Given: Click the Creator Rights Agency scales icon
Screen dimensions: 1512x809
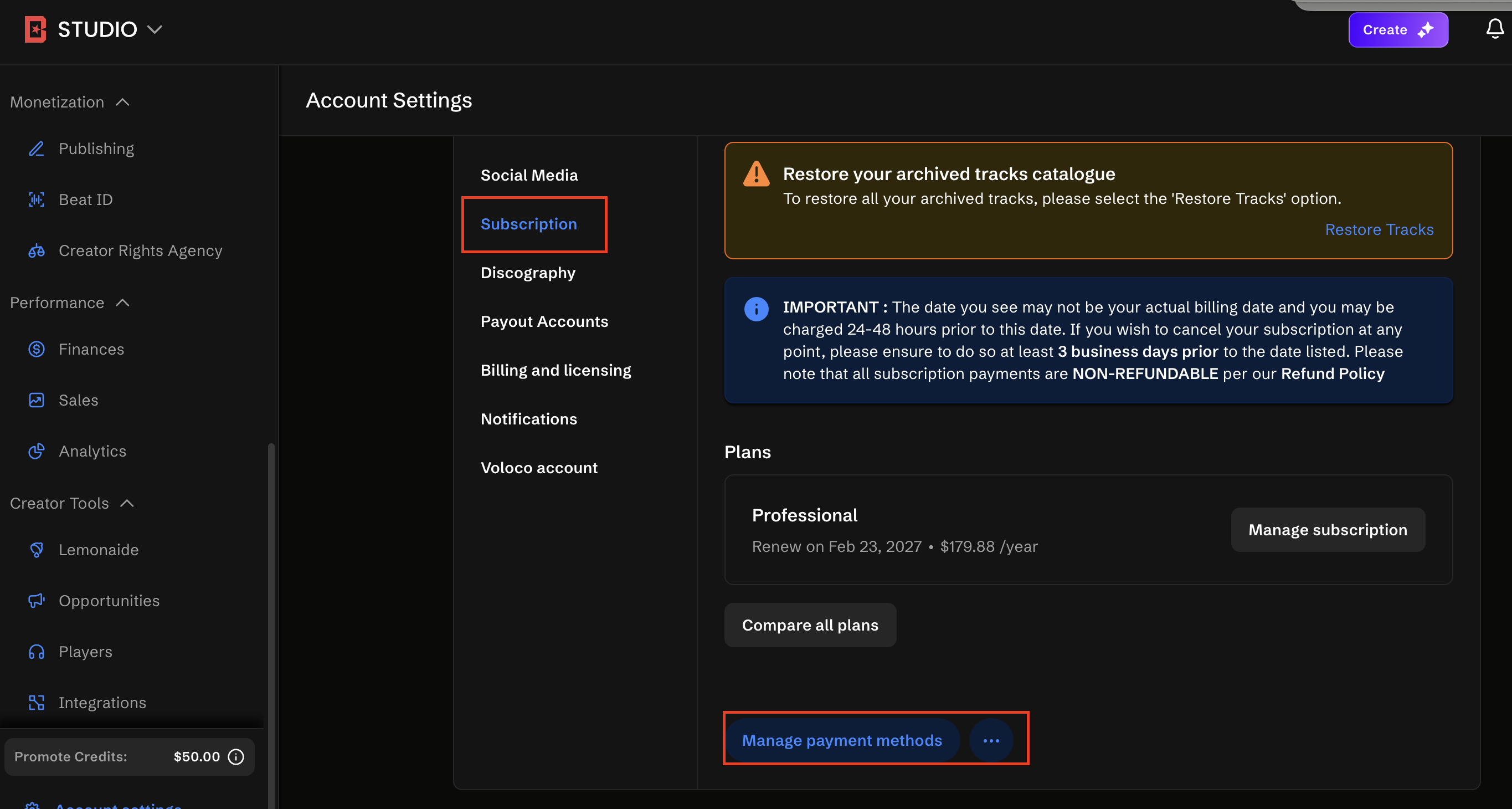Looking at the screenshot, I should [37, 250].
